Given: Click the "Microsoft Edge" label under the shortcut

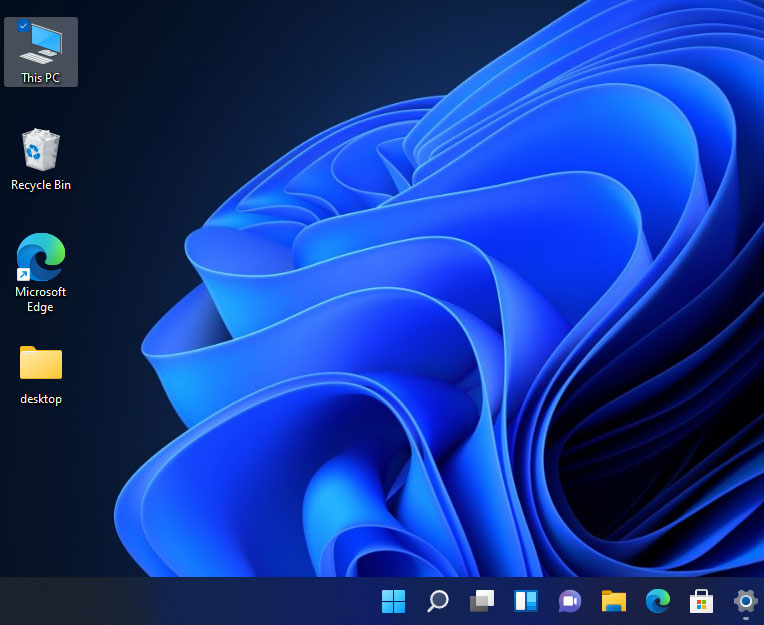Looking at the screenshot, I should point(40,299).
